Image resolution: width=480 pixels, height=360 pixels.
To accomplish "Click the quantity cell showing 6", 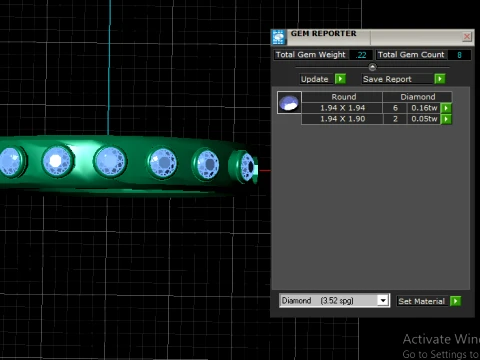I will click(x=395, y=108).
